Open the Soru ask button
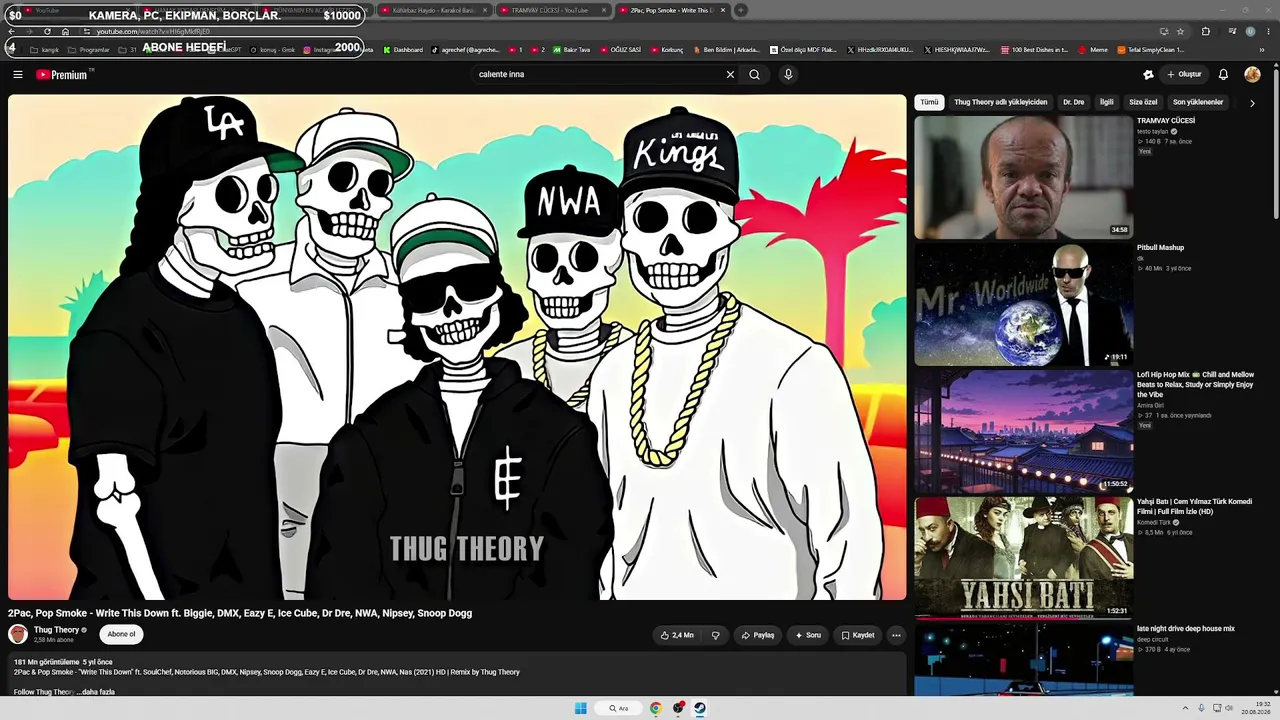This screenshot has height=720, width=1280. point(808,635)
